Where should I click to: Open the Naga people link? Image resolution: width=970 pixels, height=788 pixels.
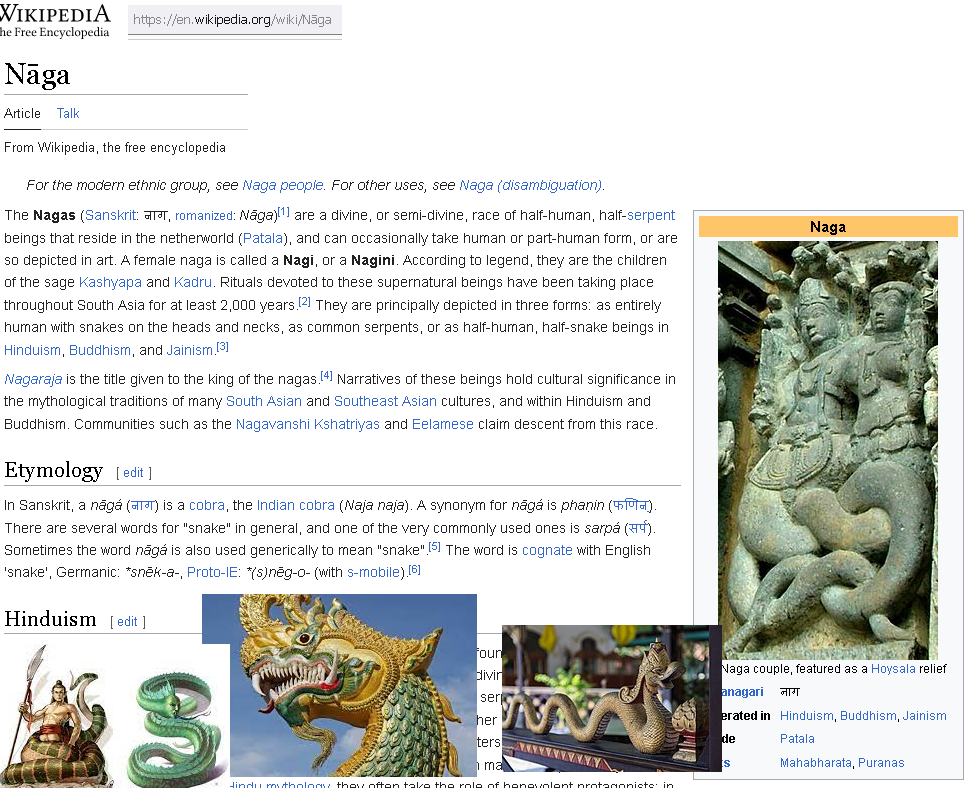(x=283, y=185)
